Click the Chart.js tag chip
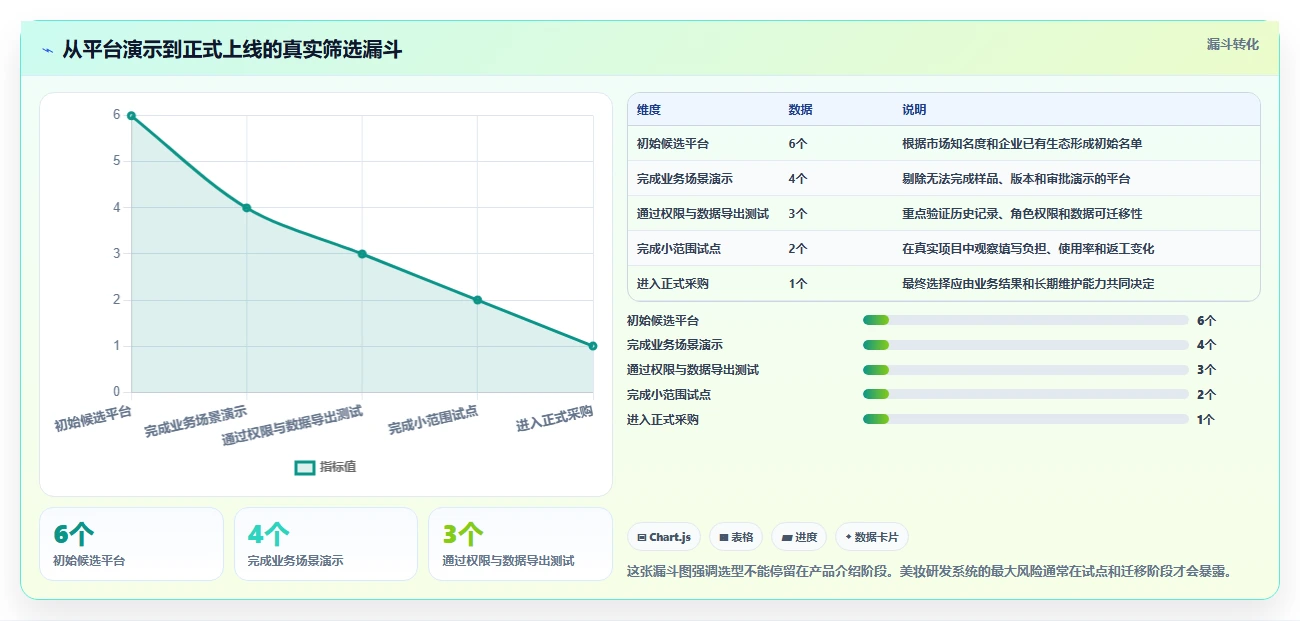1300x621 pixels. pyautogui.click(x=664, y=537)
